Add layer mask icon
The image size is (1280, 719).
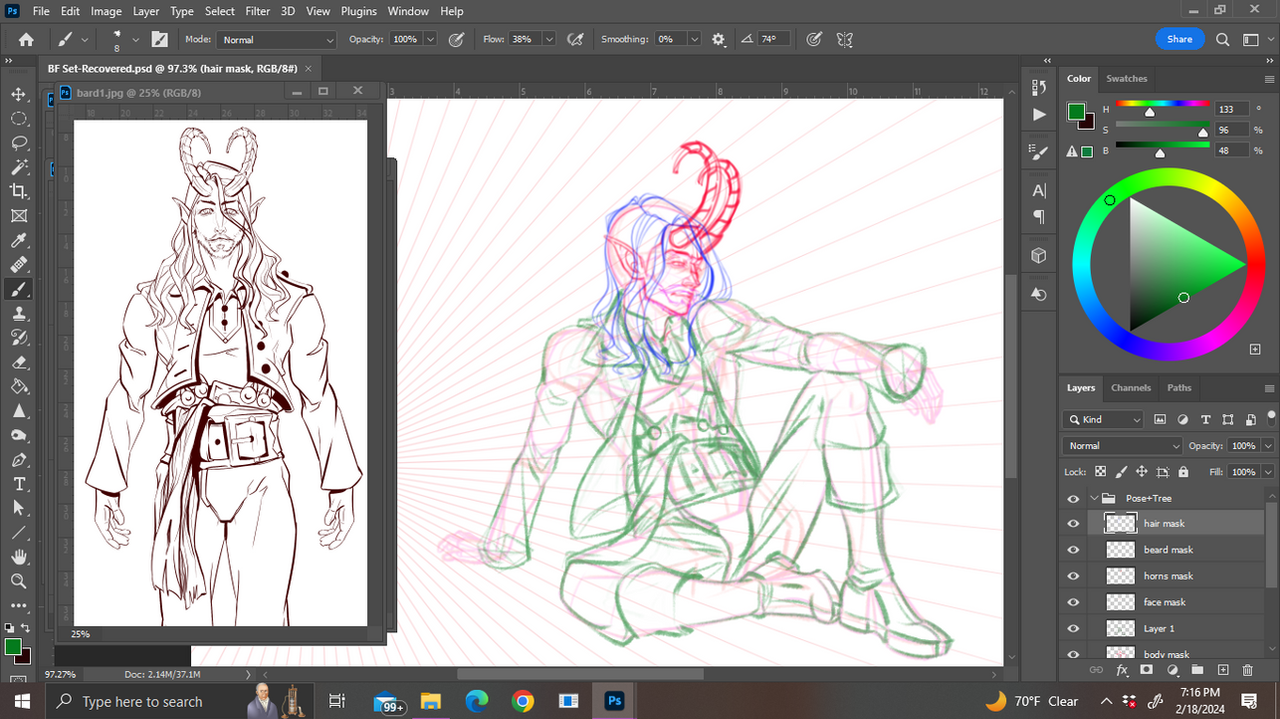click(x=1146, y=670)
